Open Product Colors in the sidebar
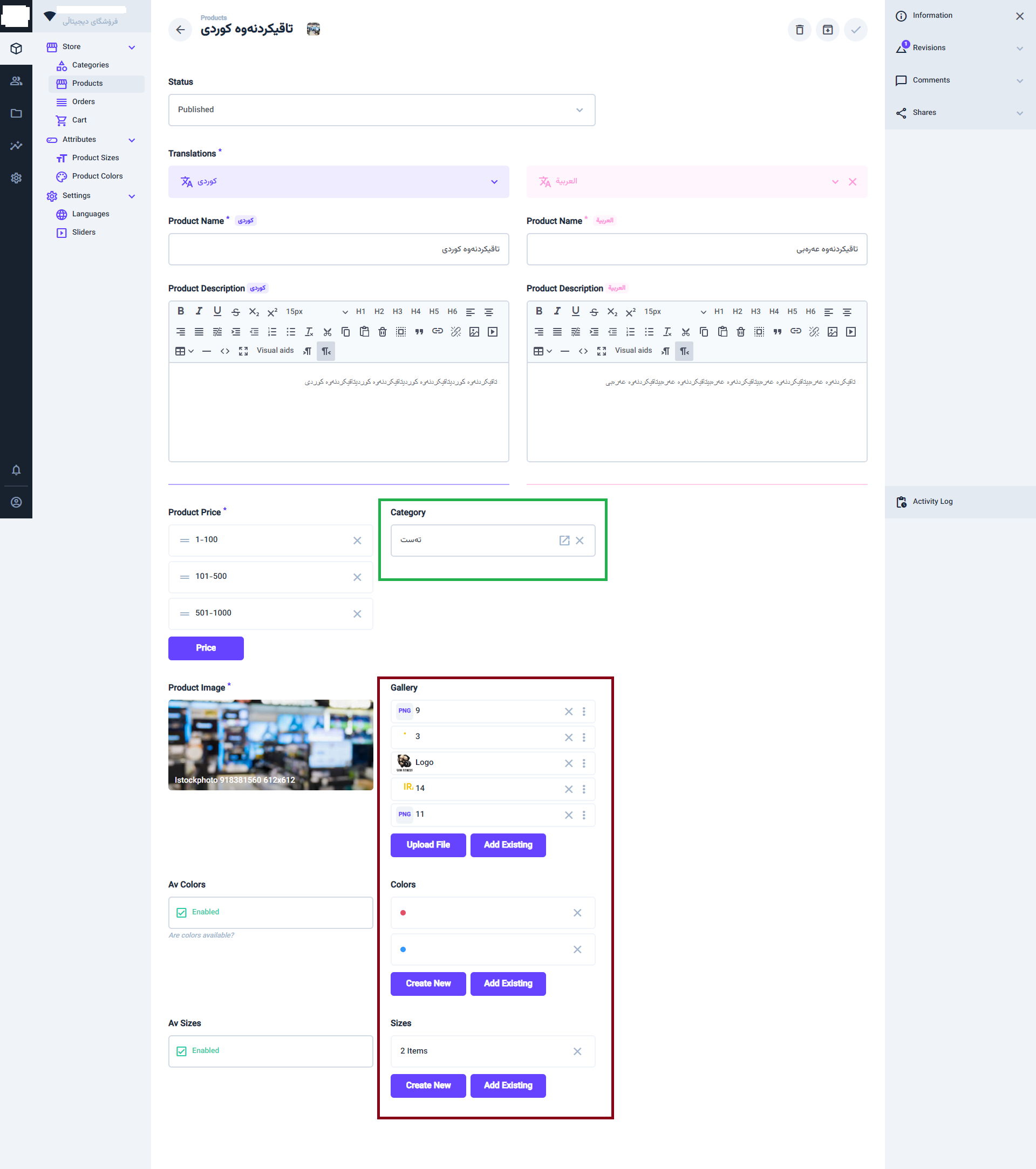1036x1169 pixels. pos(97,176)
